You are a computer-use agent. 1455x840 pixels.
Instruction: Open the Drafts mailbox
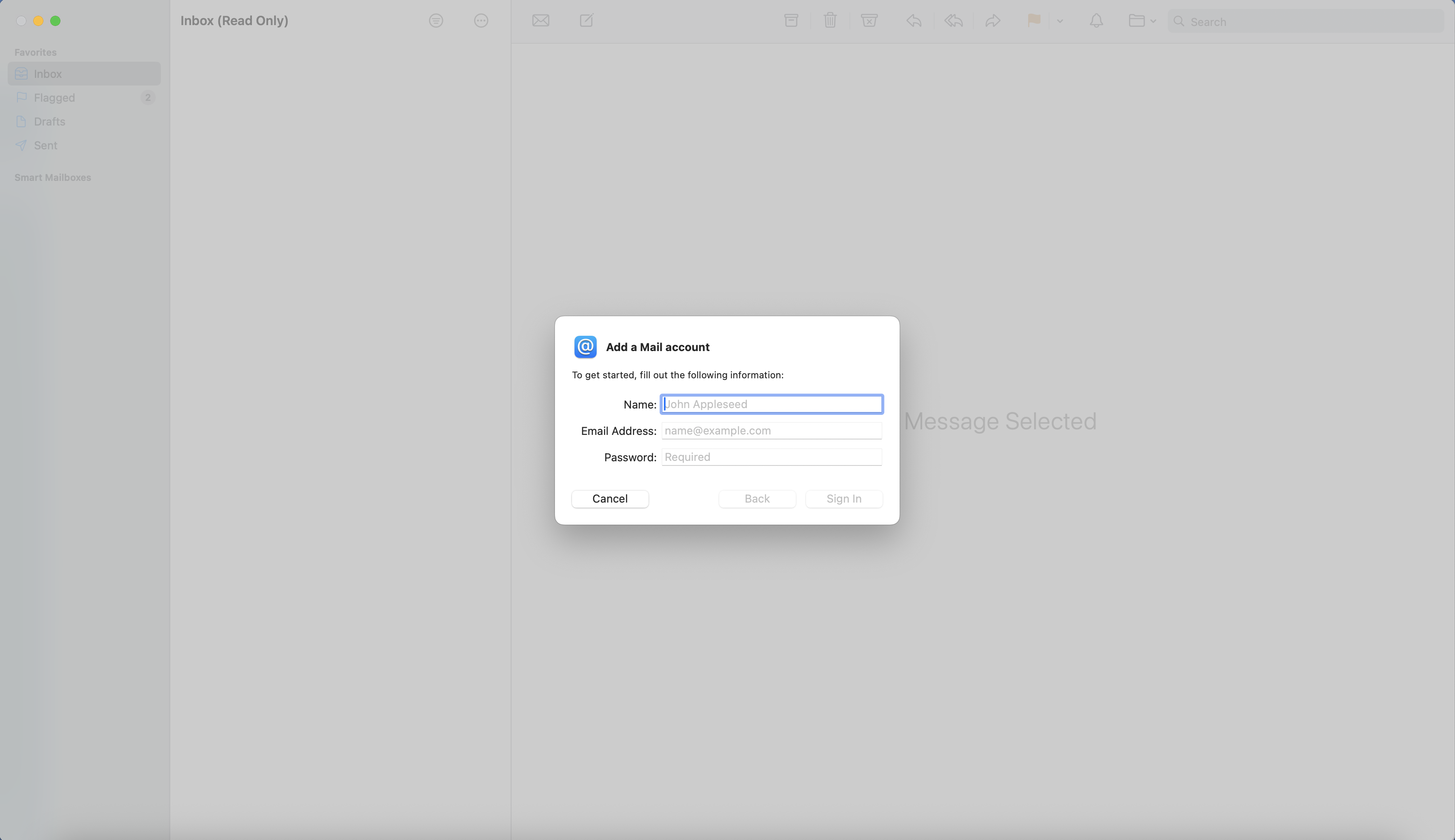click(x=84, y=122)
